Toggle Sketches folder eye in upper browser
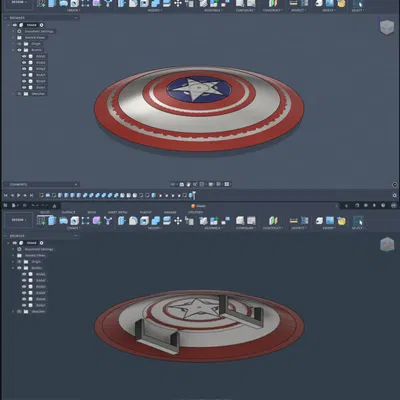 (19, 94)
